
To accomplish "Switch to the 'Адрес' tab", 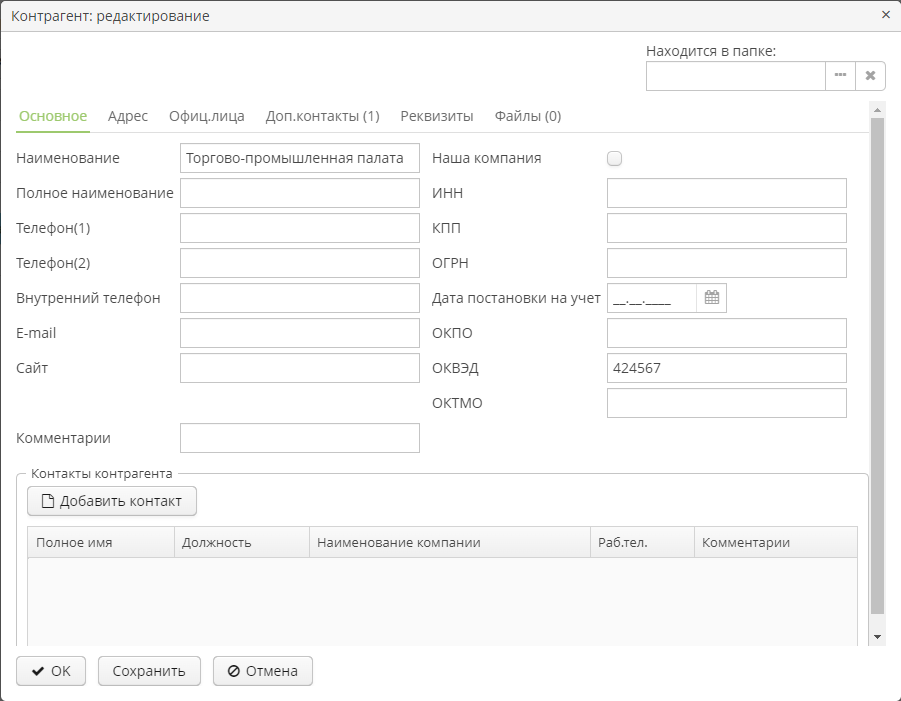I will point(128,116).
